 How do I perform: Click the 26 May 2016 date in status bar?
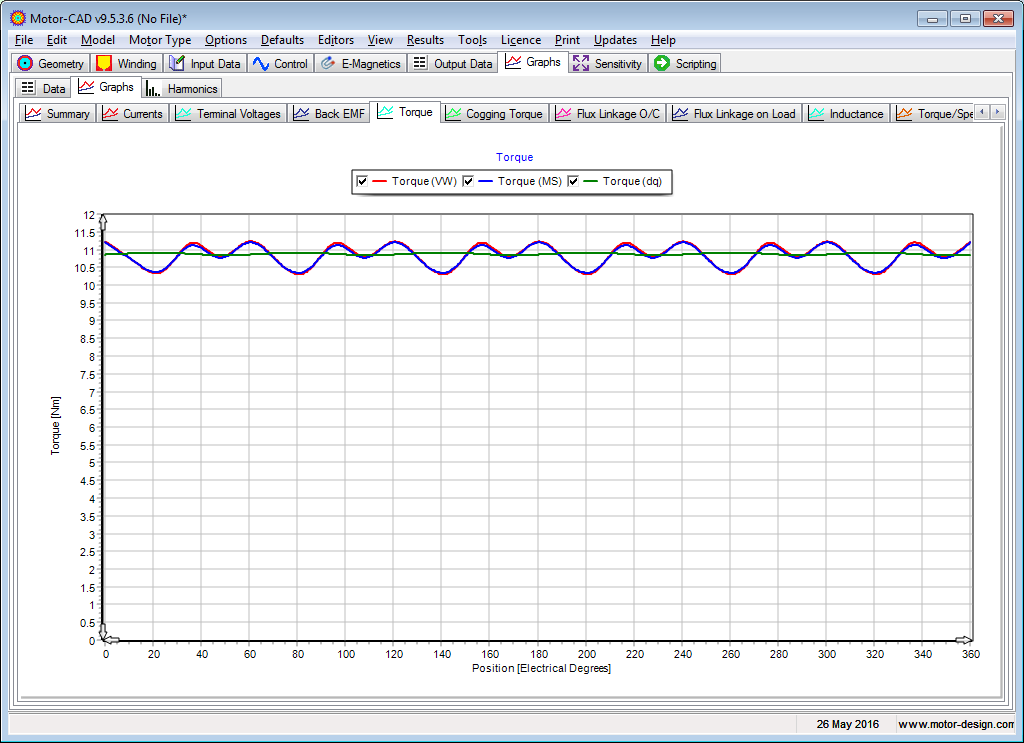(x=848, y=724)
